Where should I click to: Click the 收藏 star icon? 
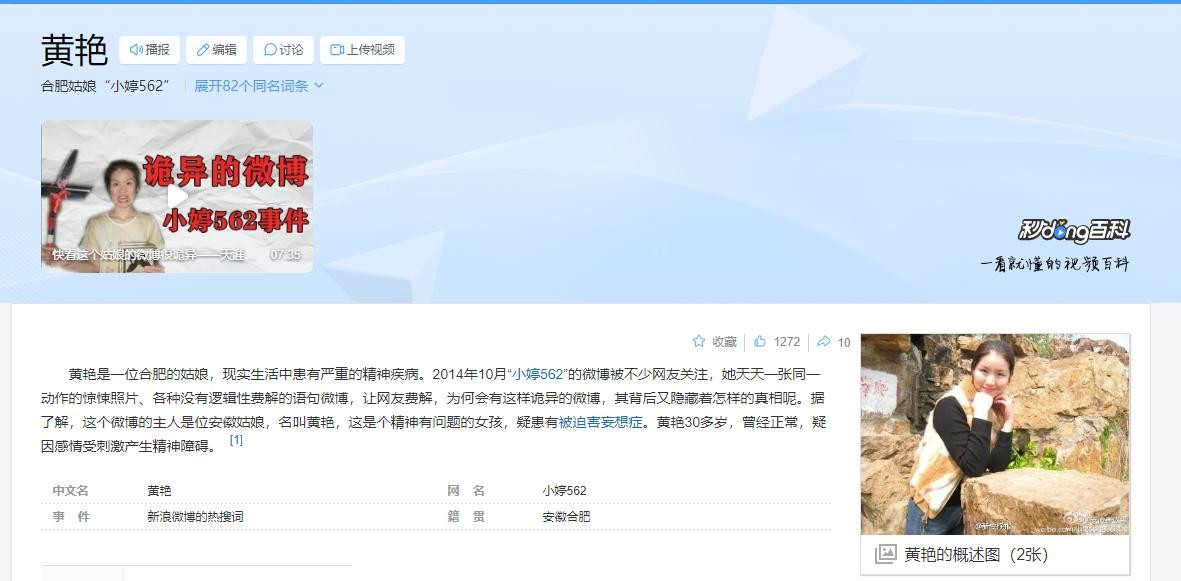pyautogui.click(x=699, y=341)
